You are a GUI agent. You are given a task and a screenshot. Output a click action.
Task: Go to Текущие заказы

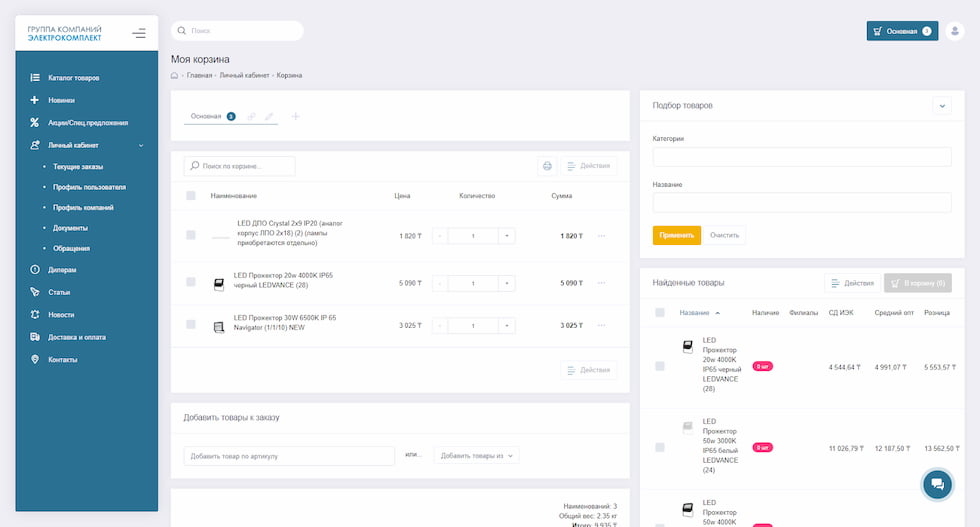point(78,167)
